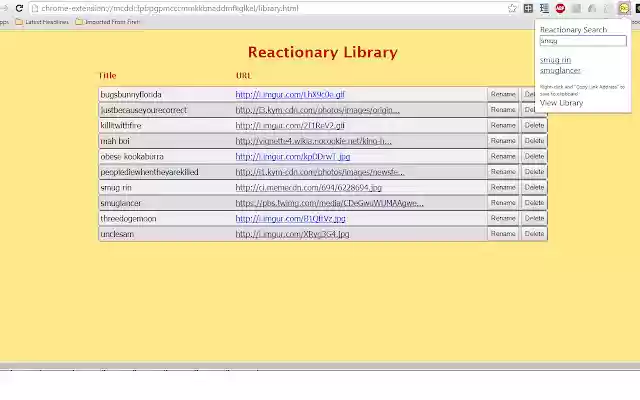Delete the smuglancer entry
Viewport: 640px width, 400px height.
[x=534, y=203]
